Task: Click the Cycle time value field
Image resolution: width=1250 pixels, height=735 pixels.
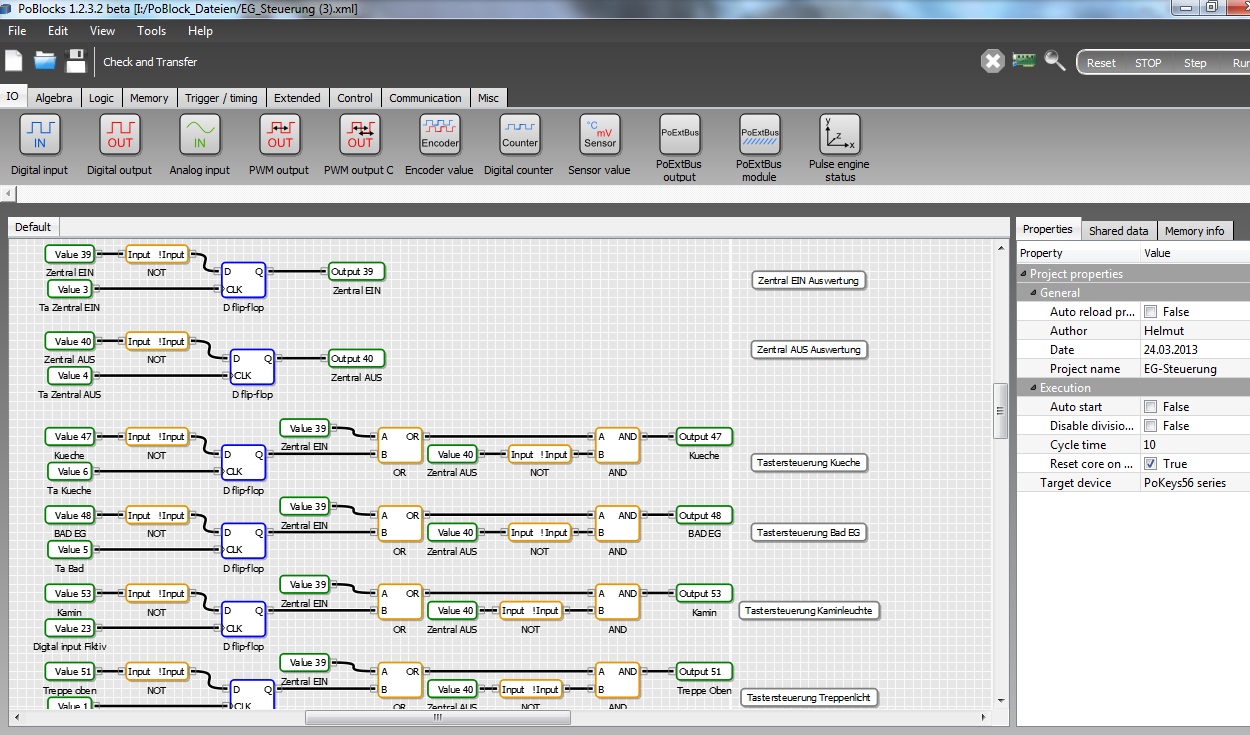Action: tap(1192, 445)
